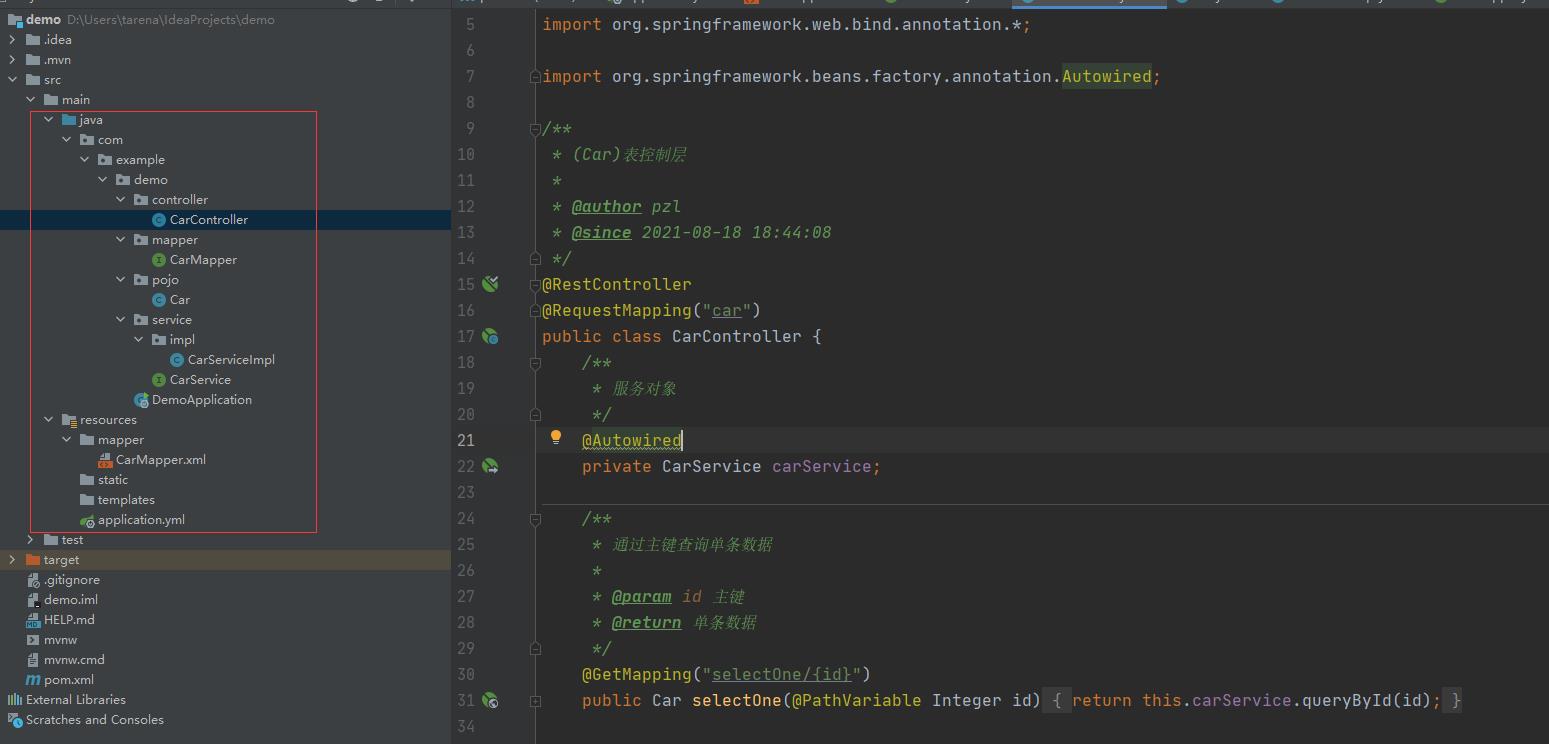Expand the folded selectOne method on line 31
The width and height of the screenshot is (1549, 744).
tap(536, 701)
